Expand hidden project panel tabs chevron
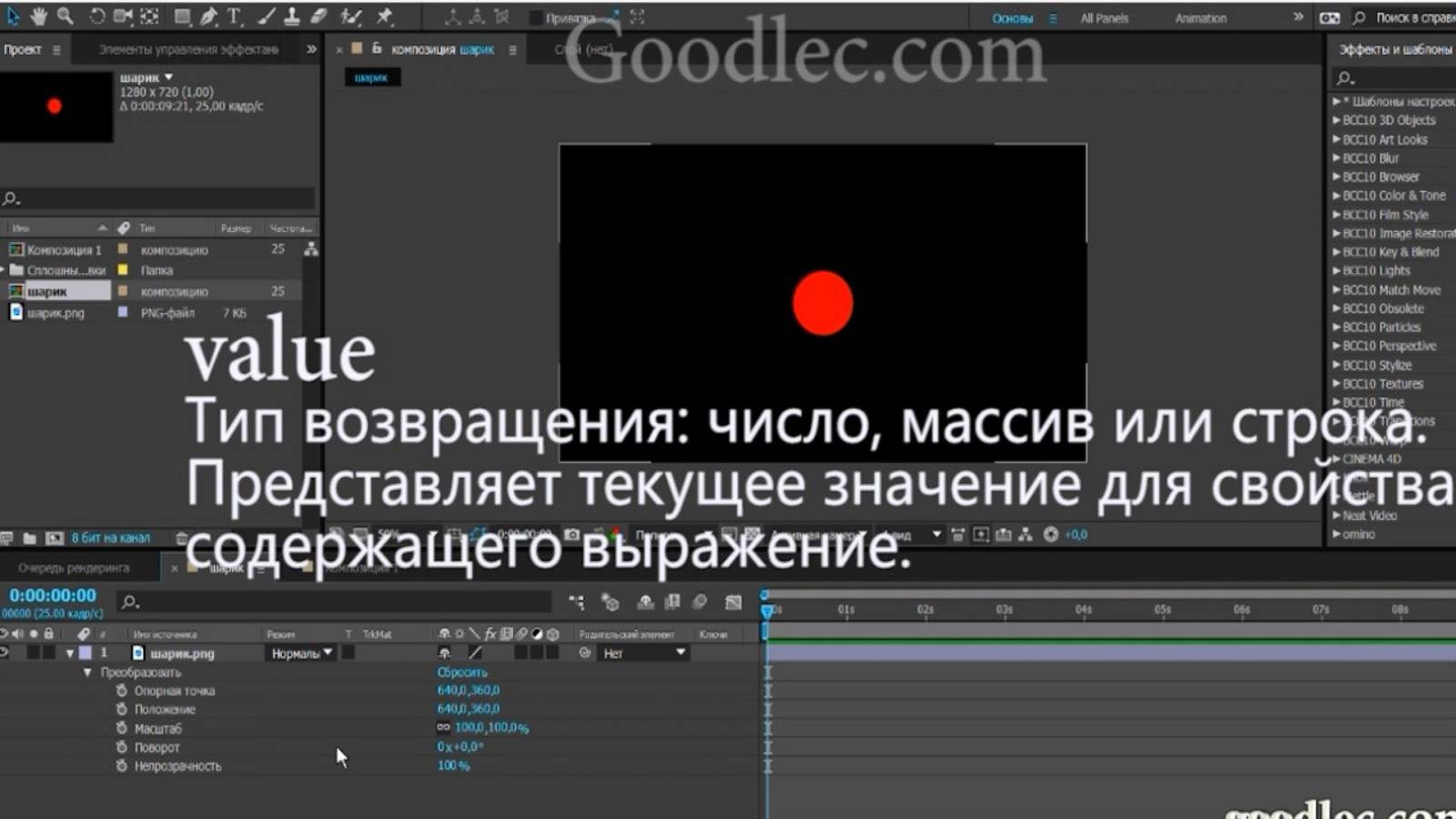1456x819 pixels. (x=311, y=49)
